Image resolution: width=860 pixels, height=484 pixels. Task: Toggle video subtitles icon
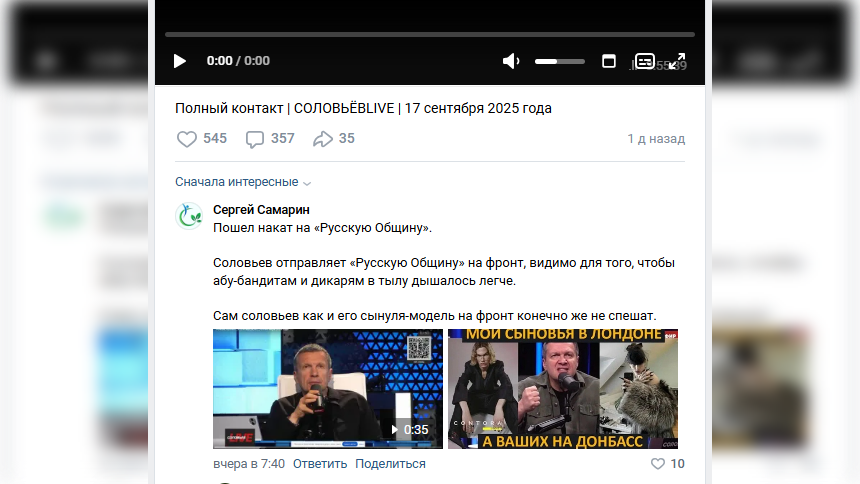[644, 61]
